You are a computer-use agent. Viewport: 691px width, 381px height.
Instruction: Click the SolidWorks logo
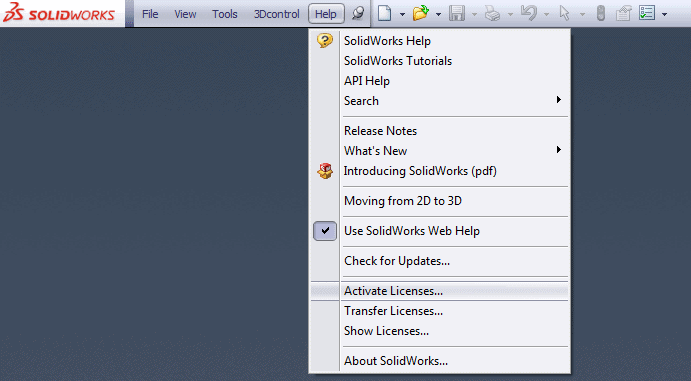[59, 13]
